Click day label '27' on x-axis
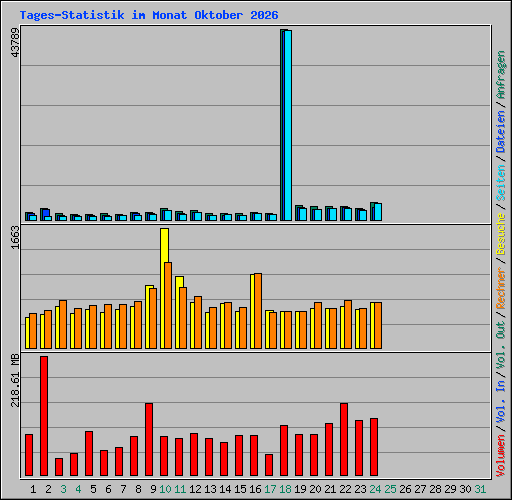 pyautogui.click(x=420, y=489)
